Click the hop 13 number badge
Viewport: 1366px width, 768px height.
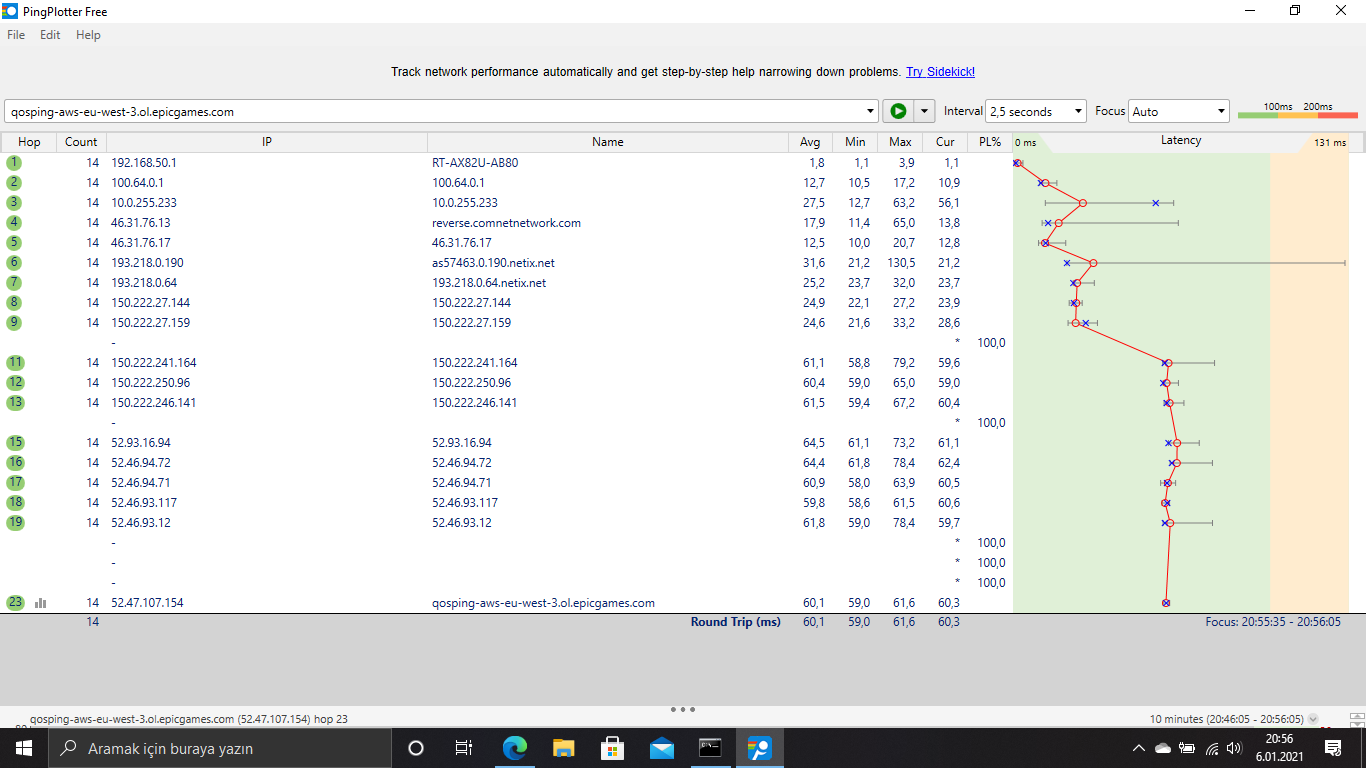click(15, 402)
